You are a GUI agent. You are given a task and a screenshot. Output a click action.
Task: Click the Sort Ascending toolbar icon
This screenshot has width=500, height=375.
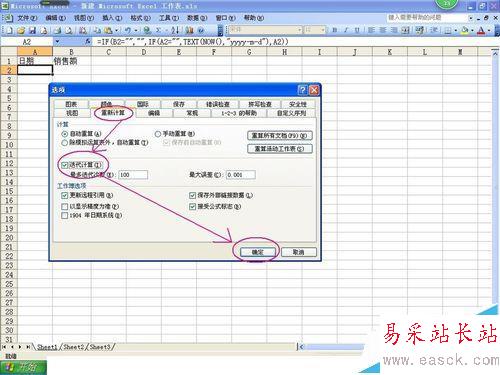click(175, 31)
